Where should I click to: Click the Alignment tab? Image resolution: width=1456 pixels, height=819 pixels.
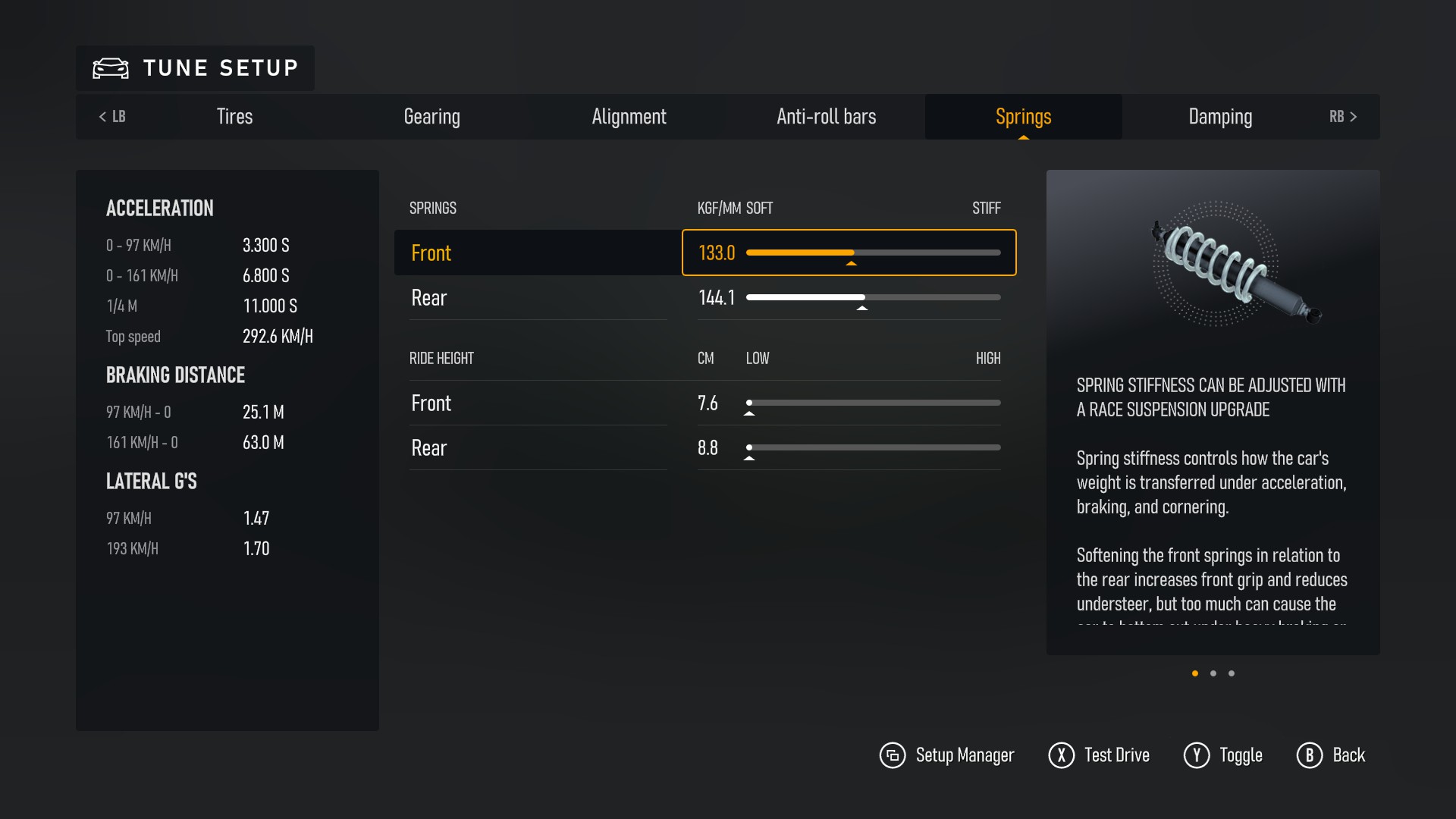click(x=629, y=117)
